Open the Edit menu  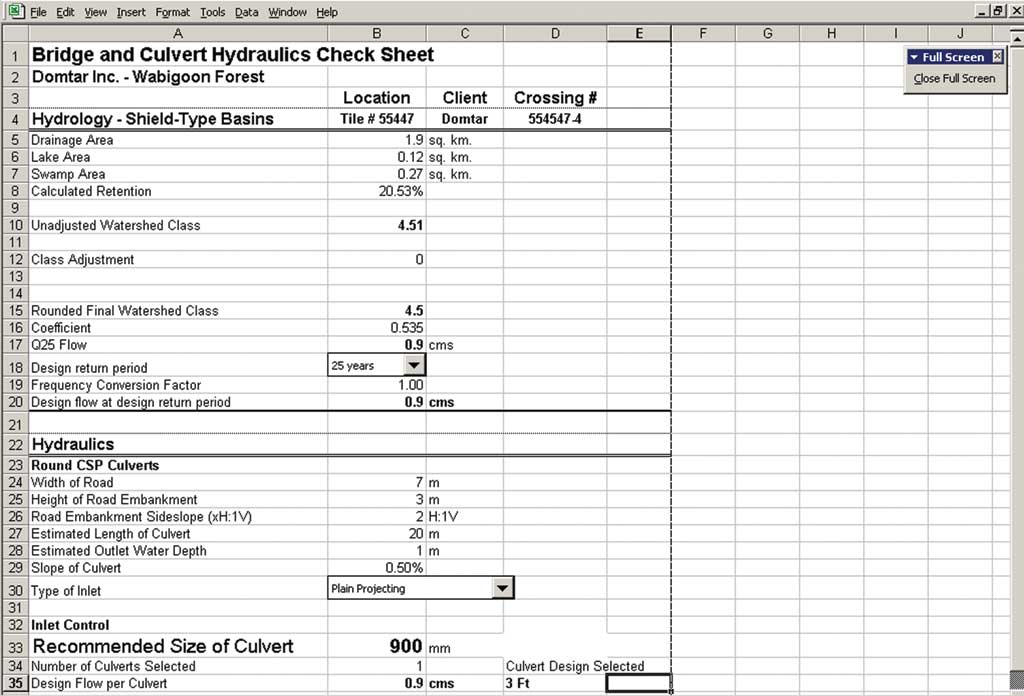click(x=65, y=12)
